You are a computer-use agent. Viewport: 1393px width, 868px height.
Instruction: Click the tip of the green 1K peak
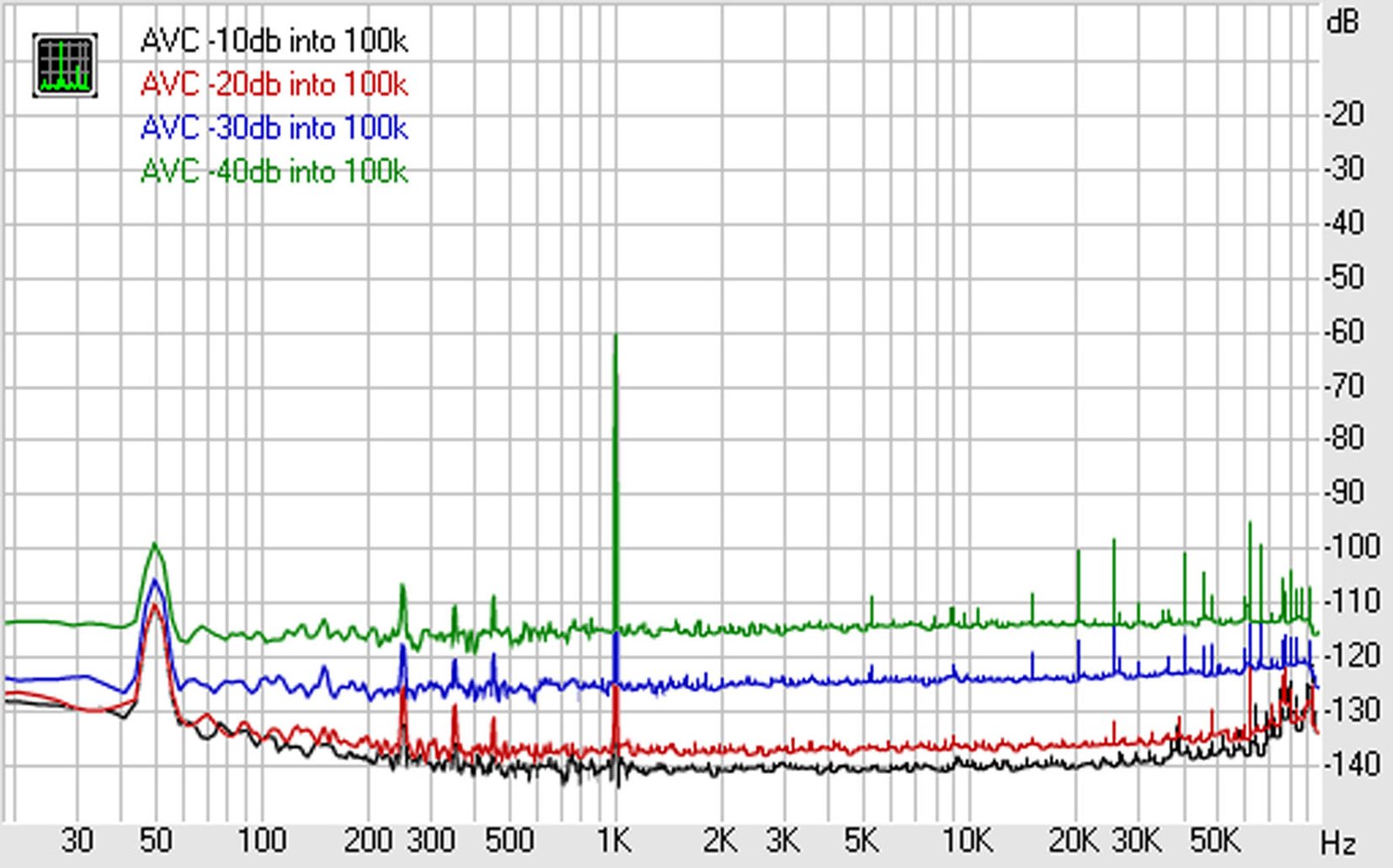coord(616,336)
